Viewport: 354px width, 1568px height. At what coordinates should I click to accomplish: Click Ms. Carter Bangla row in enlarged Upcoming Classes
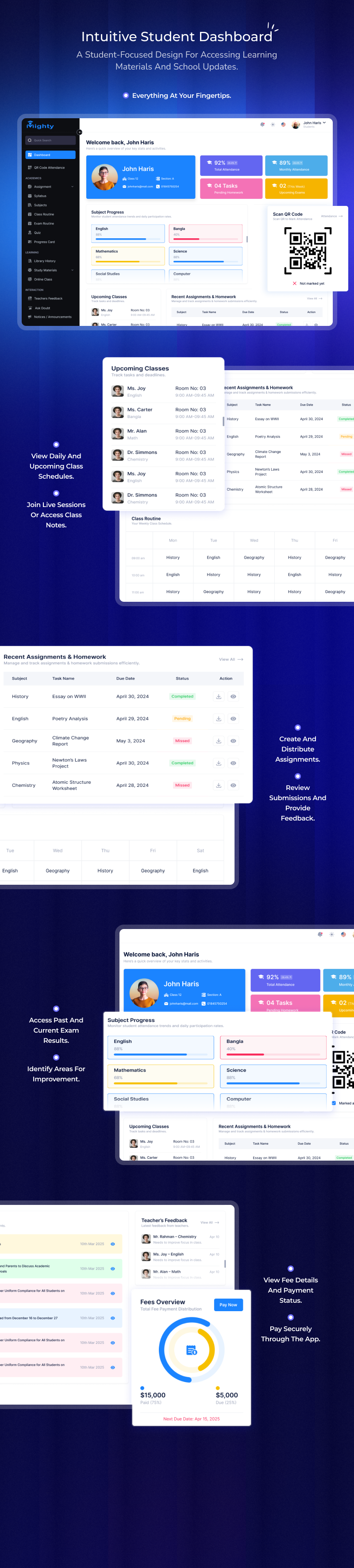[163, 413]
